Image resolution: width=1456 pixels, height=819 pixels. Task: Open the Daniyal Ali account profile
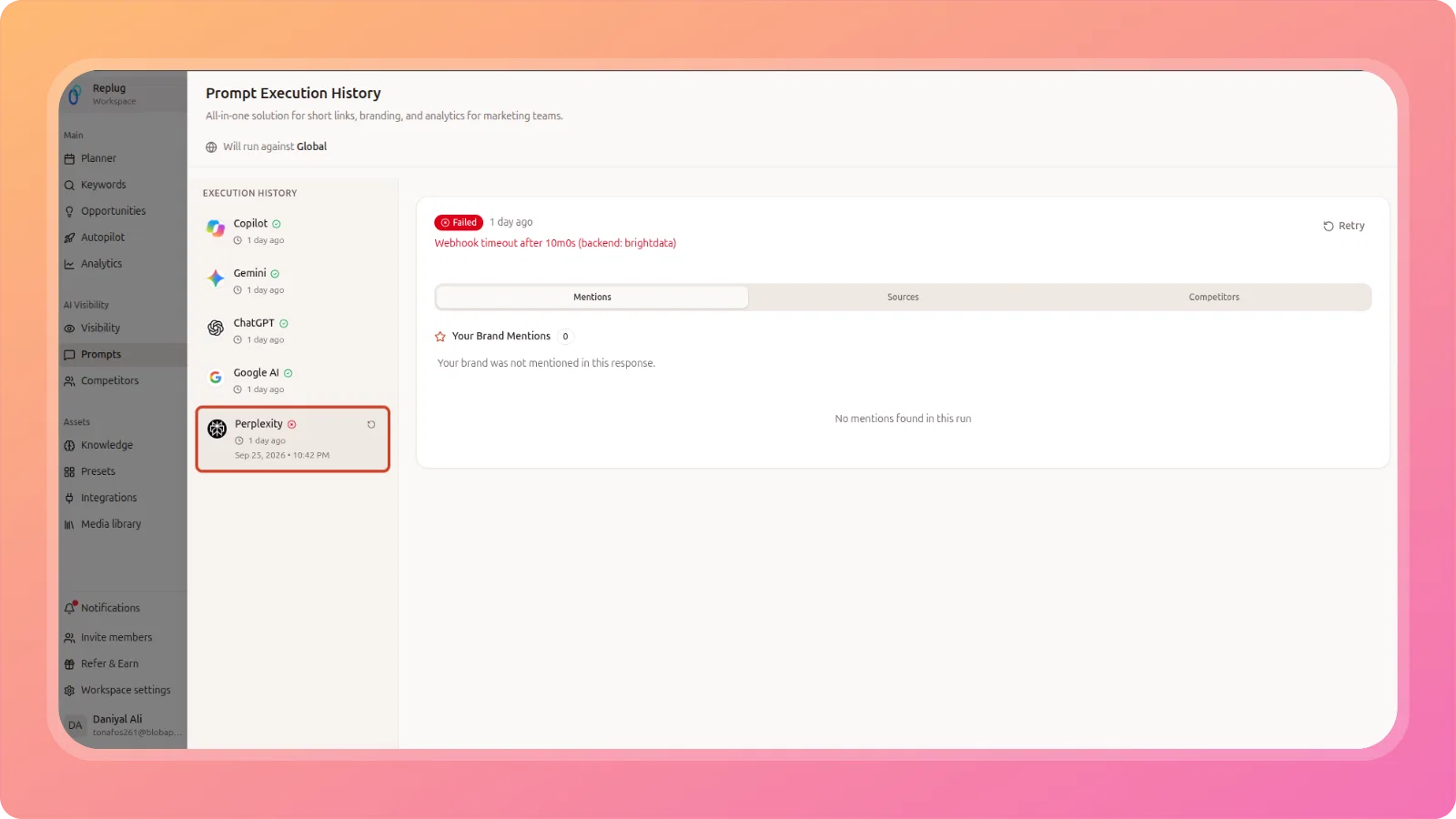(123, 725)
